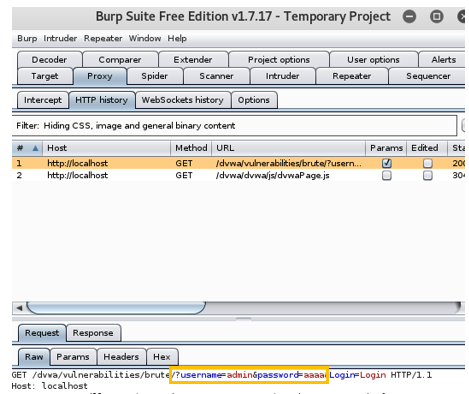Viewport: 469px width, 394px height.
Task: Open the proxy Options sub-tab
Action: pyautogui.click(x=254, y=100)
